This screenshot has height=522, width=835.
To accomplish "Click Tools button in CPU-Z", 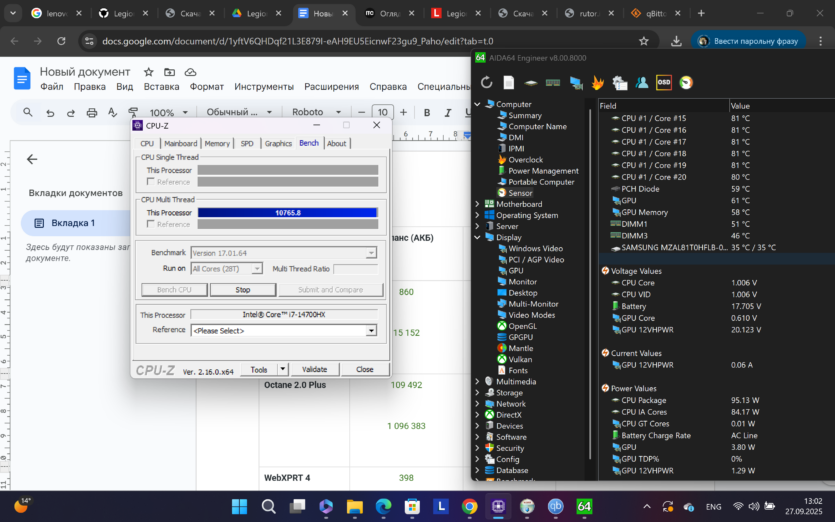I will tap(259, 369).
